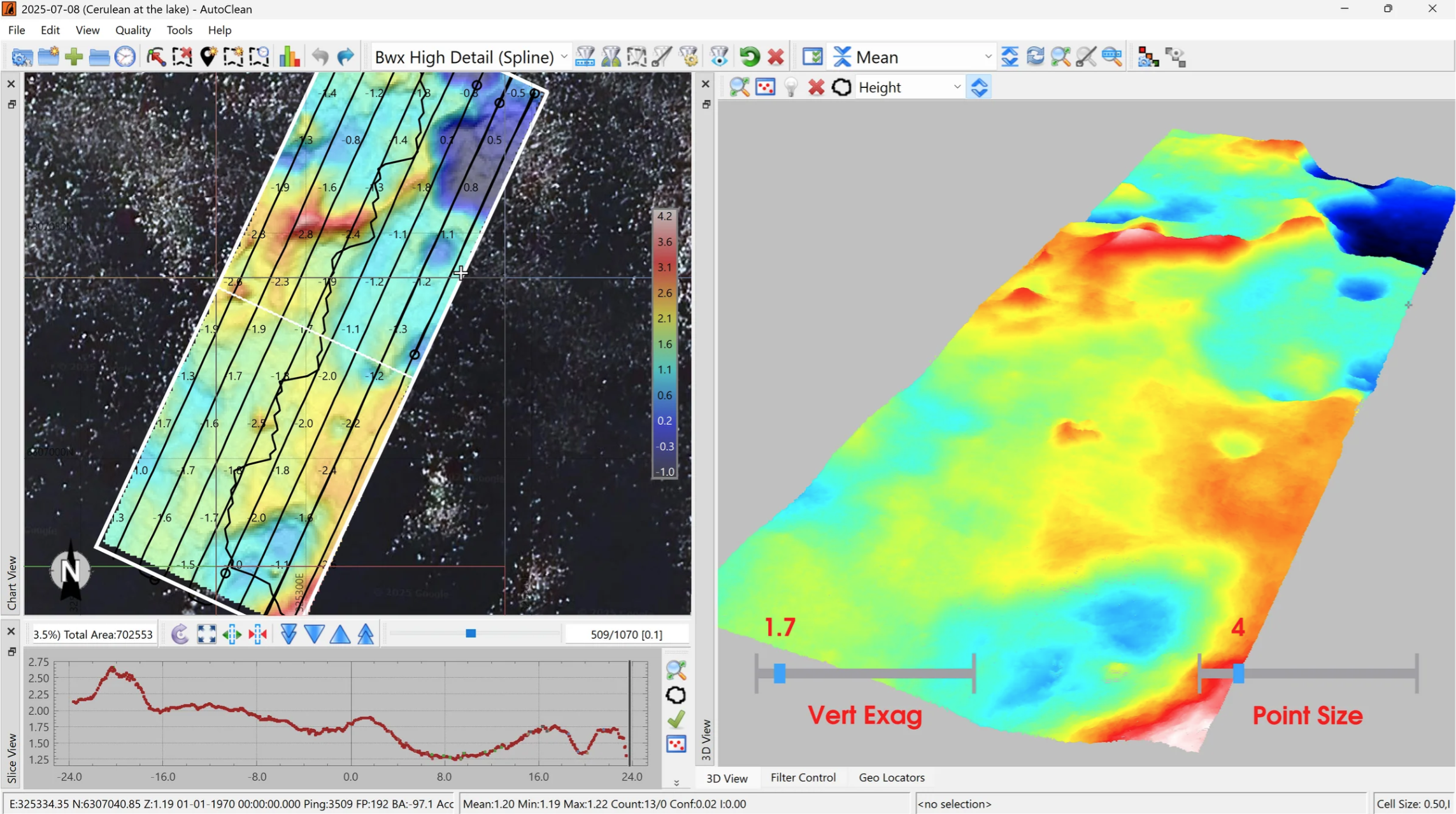1456x814 pixels.
Task: Open the Height colour mode dropdown
Action: pos(956,87)
